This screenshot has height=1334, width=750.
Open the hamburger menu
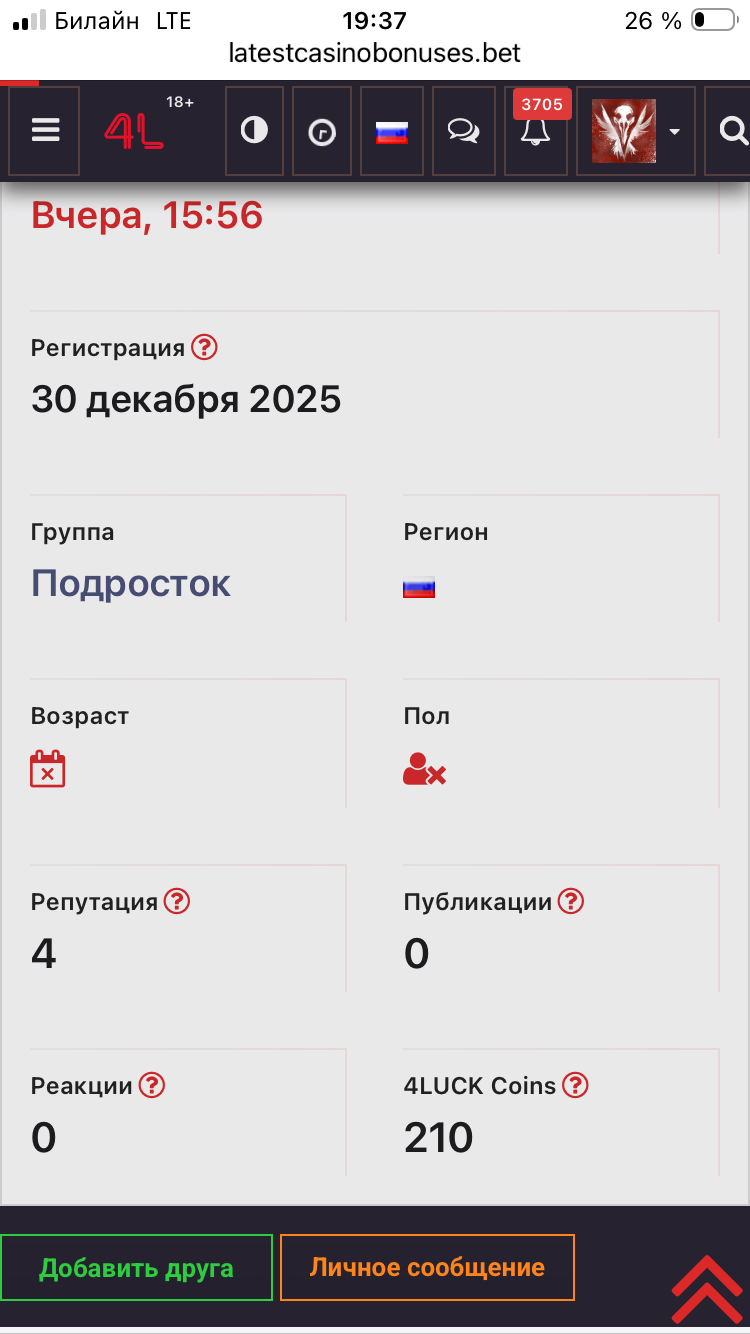pos(45,131)
